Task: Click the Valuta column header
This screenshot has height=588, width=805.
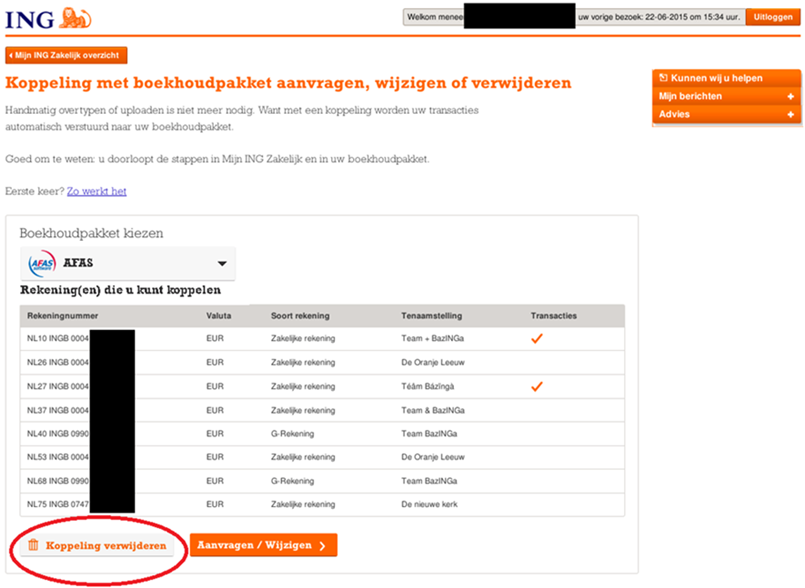Action: 219,316
